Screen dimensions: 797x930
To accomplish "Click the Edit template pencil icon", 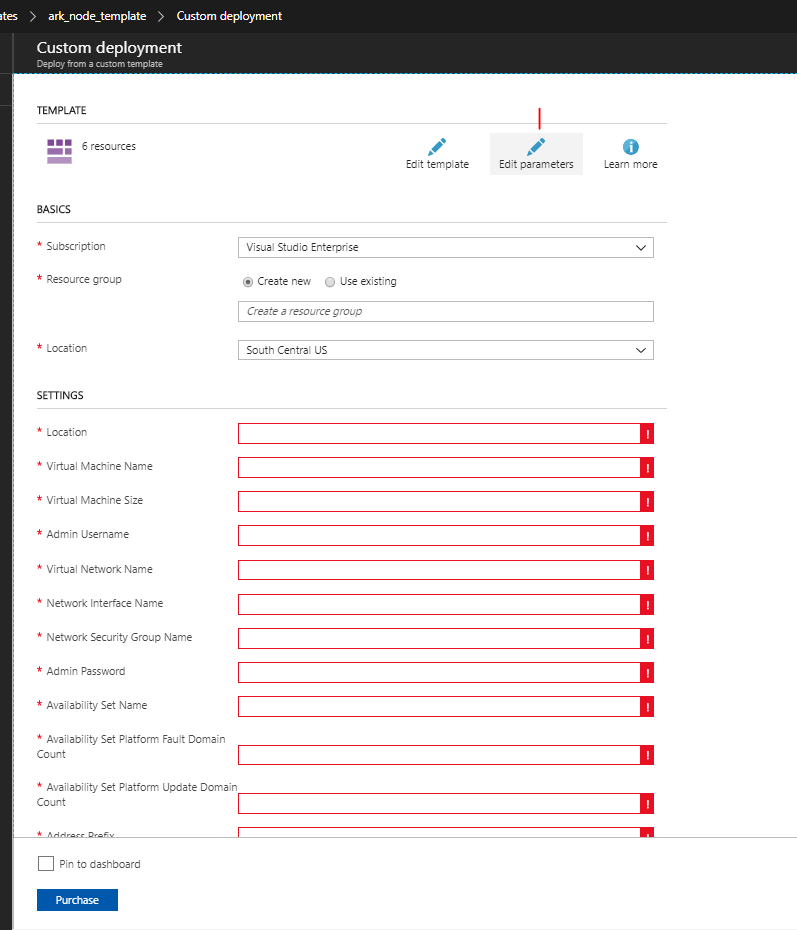I will 437,147.
